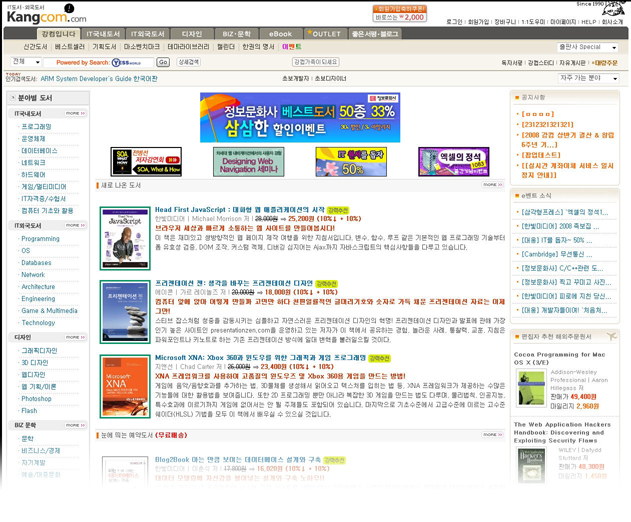Open the 자주 가는 분야 dropdown
Image resolution: width=631 pixels, height=522 pixels.
click(588, 78)
